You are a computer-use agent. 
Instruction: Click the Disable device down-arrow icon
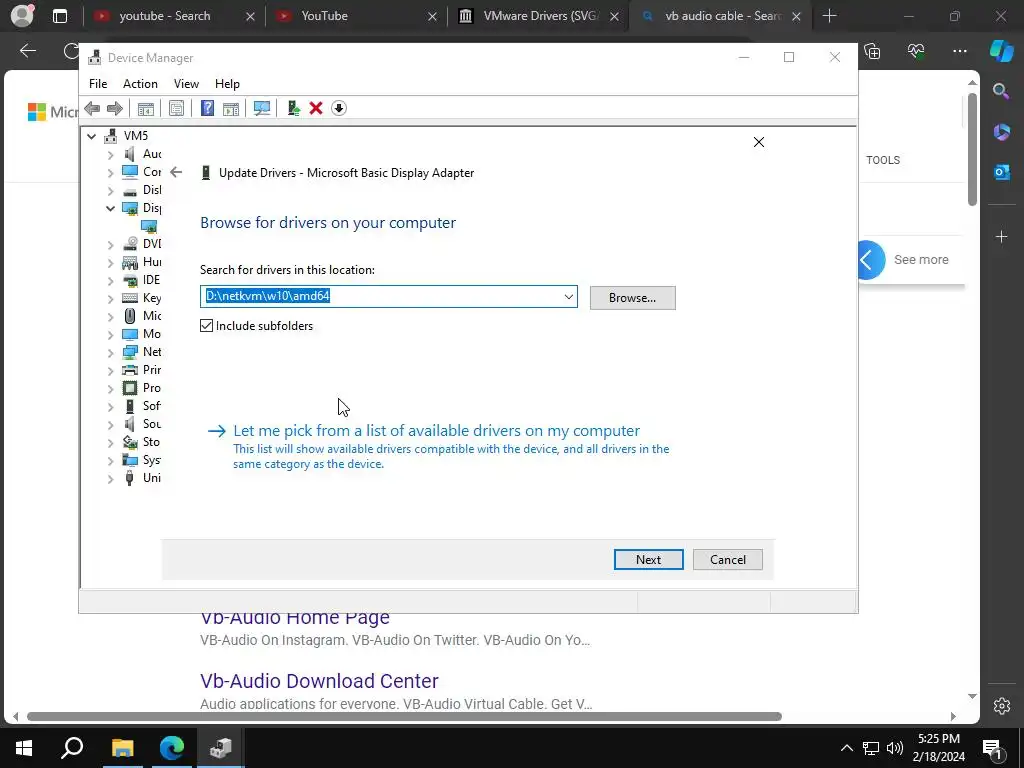(339, 108)
